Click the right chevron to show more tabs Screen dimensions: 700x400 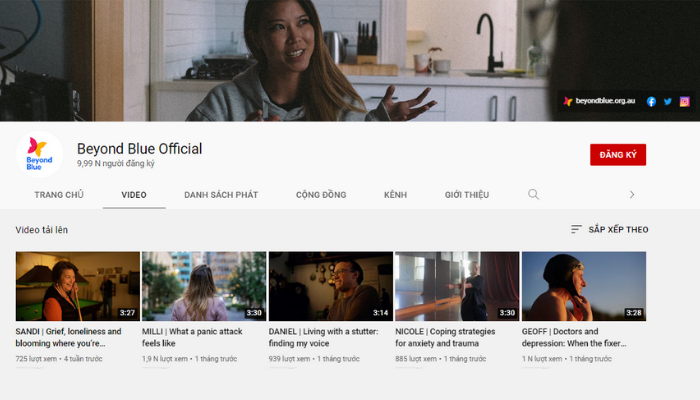[632, 195]
